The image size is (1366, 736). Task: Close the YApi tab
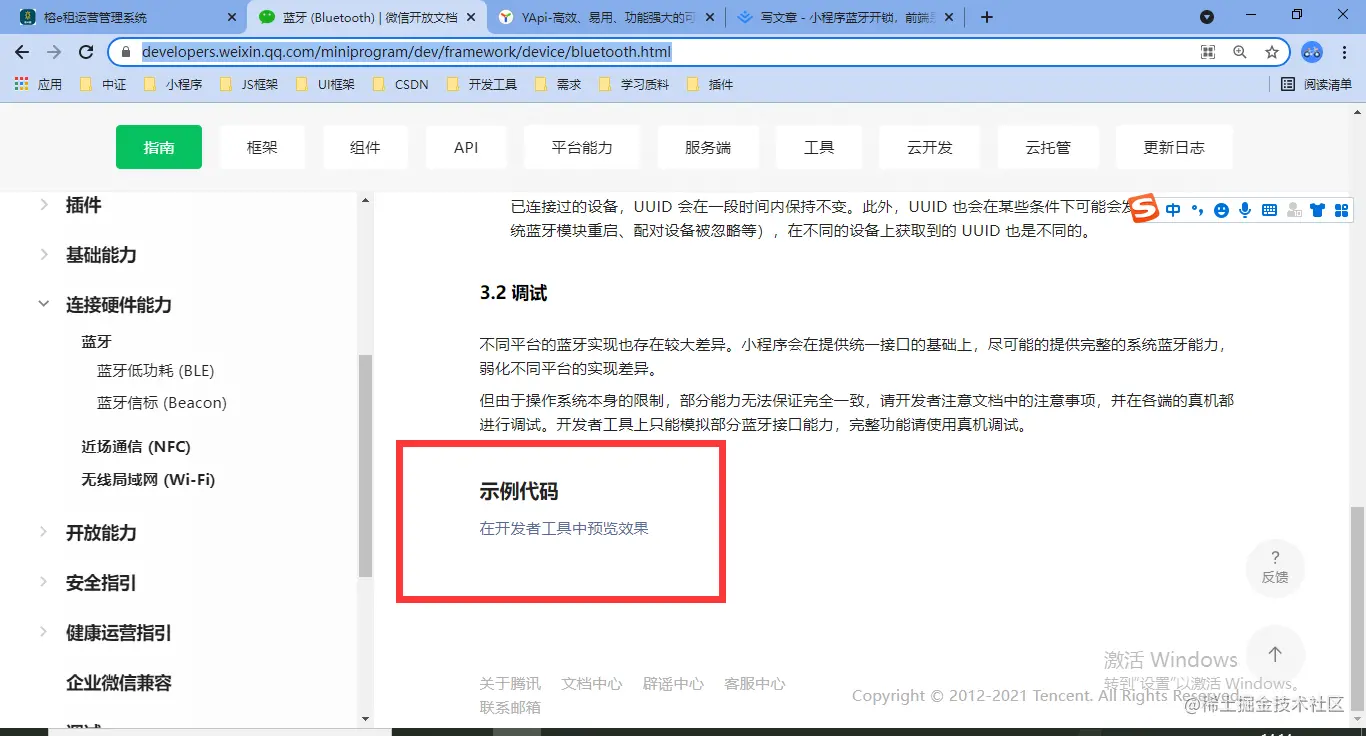711,17
